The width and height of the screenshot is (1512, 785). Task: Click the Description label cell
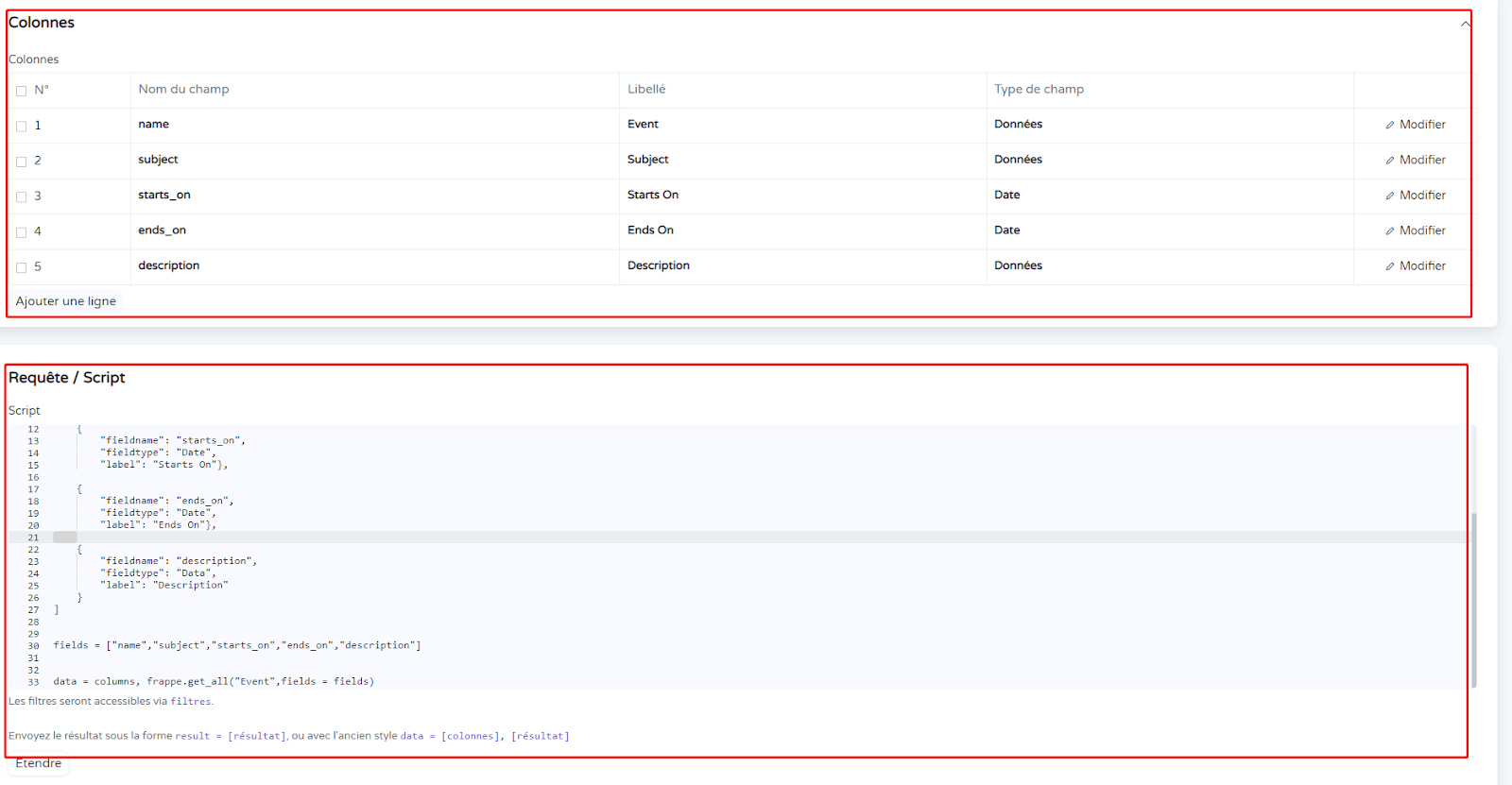[x=659, y=266]
